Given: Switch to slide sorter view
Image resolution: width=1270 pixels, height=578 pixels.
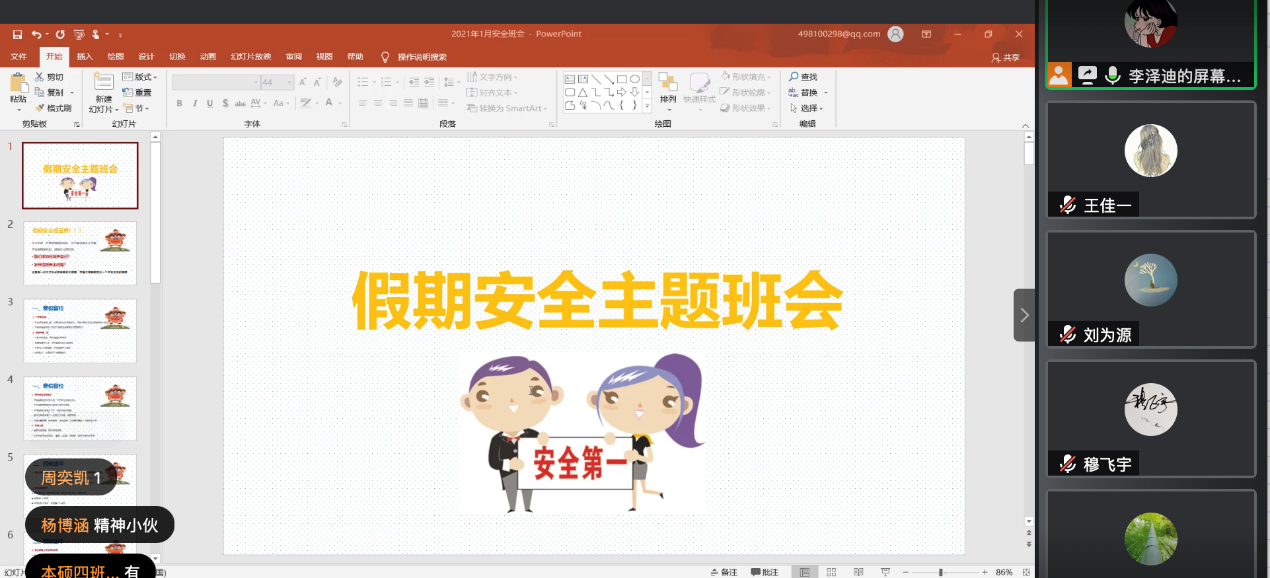Looking at the screenshot, I should 830,572.
